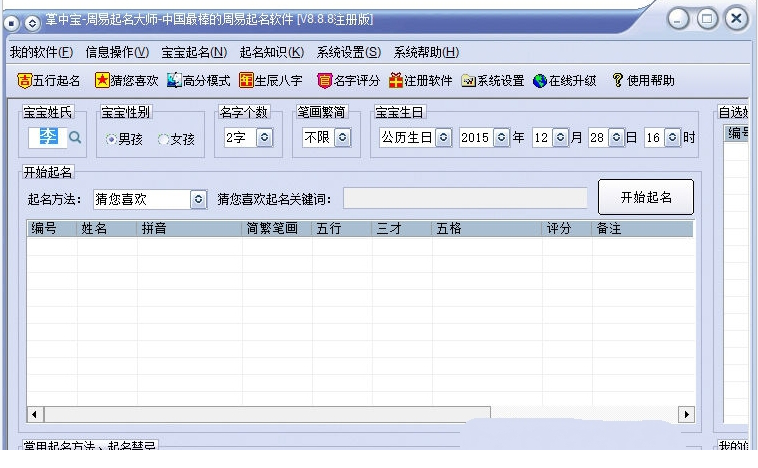The height and width of the screenshot is (468, 758).
Task: Click the up-down arrow button in title bar
Action: pos(32,23)
